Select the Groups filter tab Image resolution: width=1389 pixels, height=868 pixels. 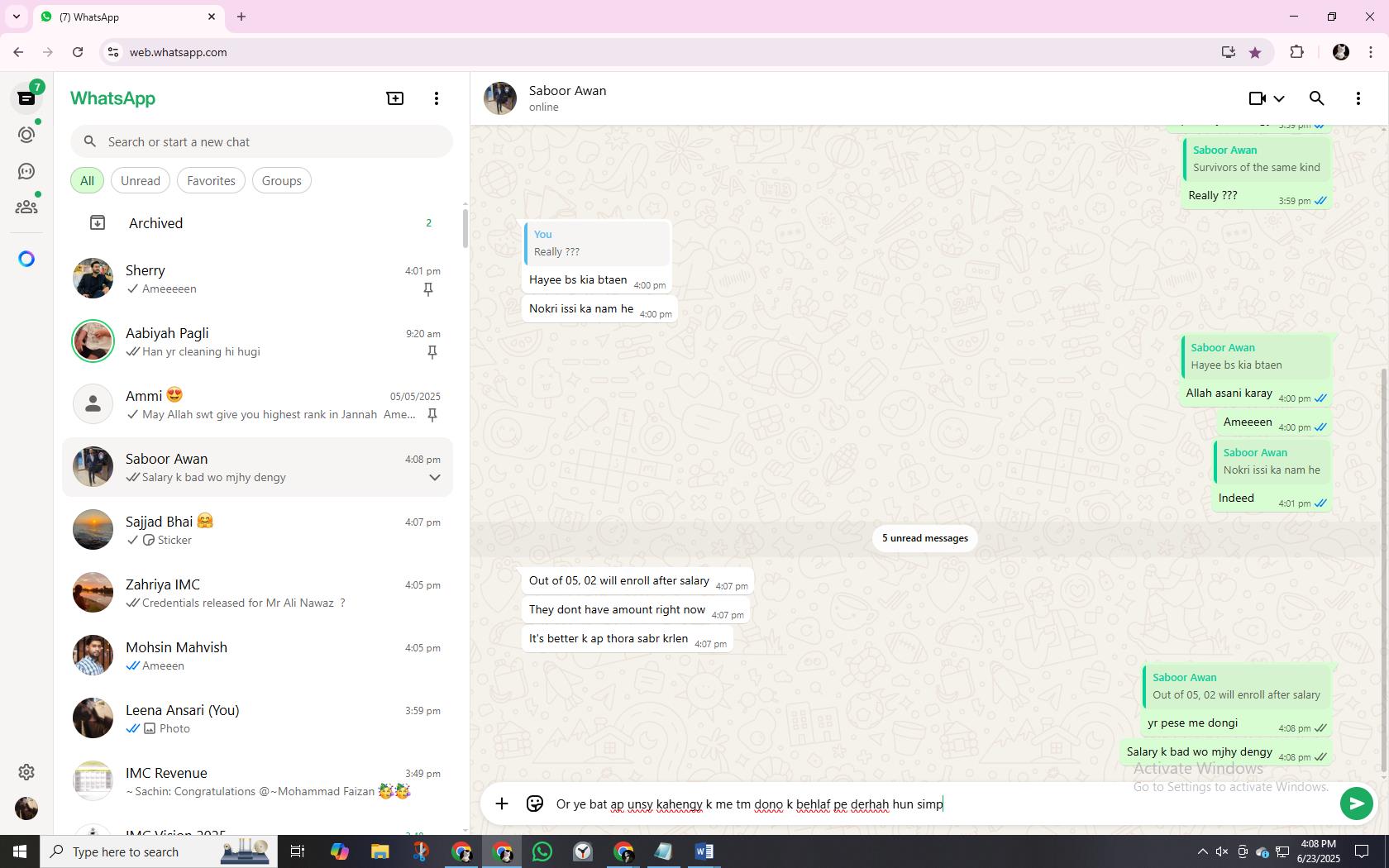point(281,181)
